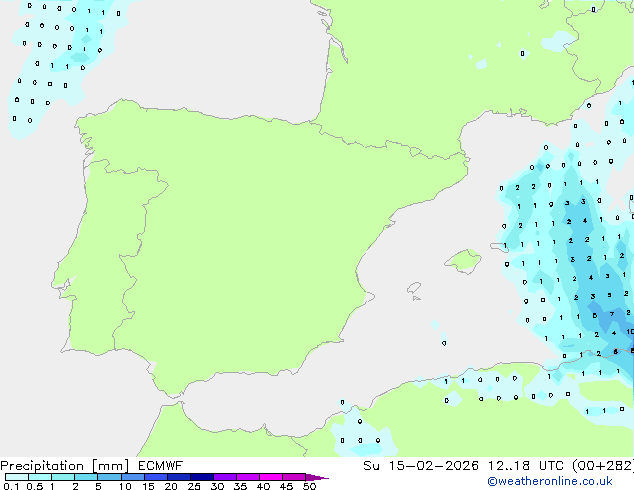This screenshot has height=490, width=634.
Task: Click the legend tick label '0.1'
Action: pos(11,486)
